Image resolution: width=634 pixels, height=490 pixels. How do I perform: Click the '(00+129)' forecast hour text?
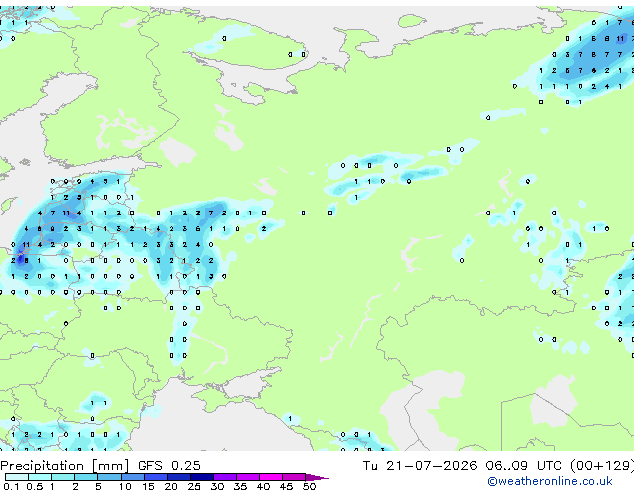(x=602, y=466)
